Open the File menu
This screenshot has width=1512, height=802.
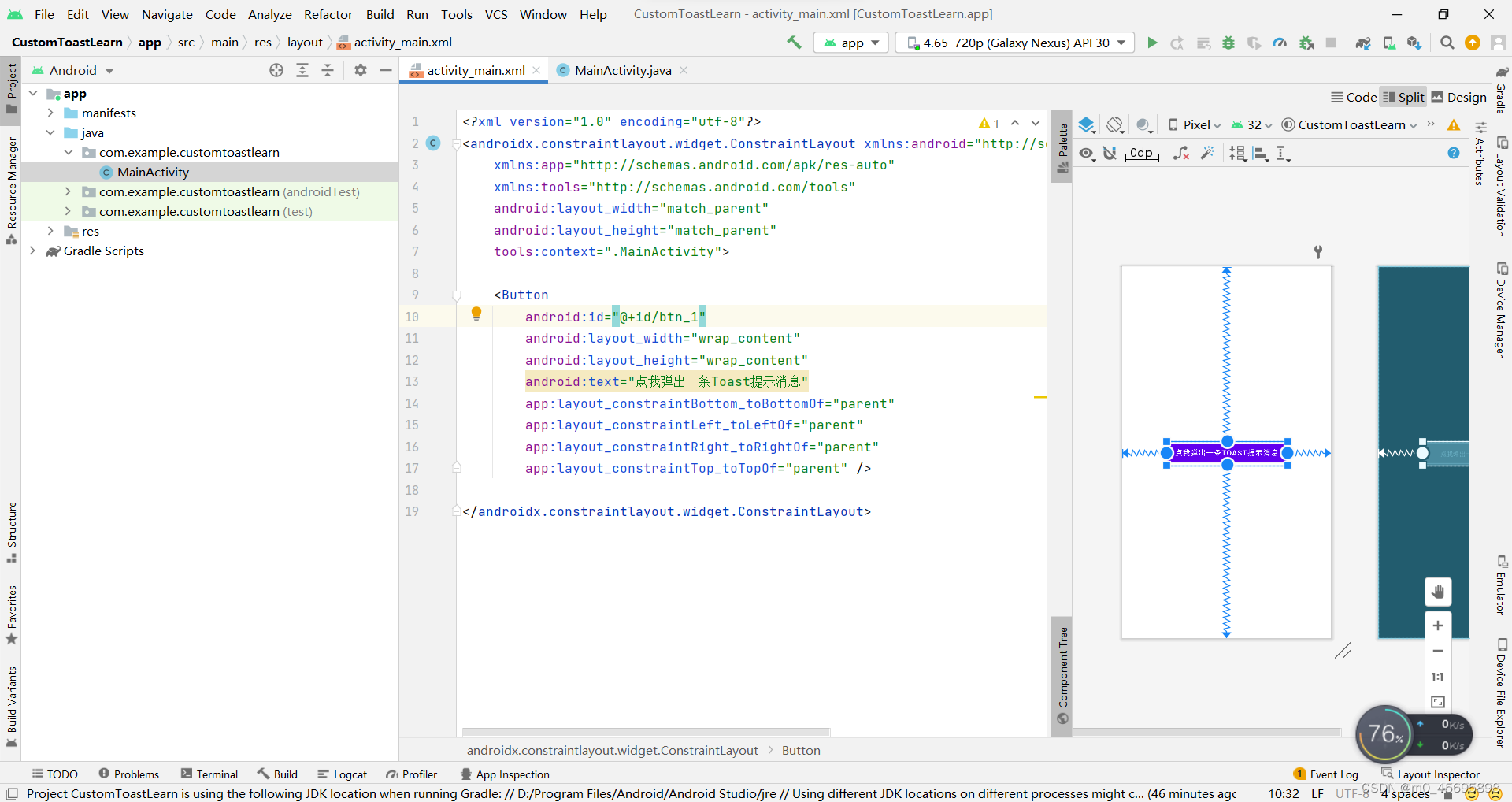click(44, 14)
